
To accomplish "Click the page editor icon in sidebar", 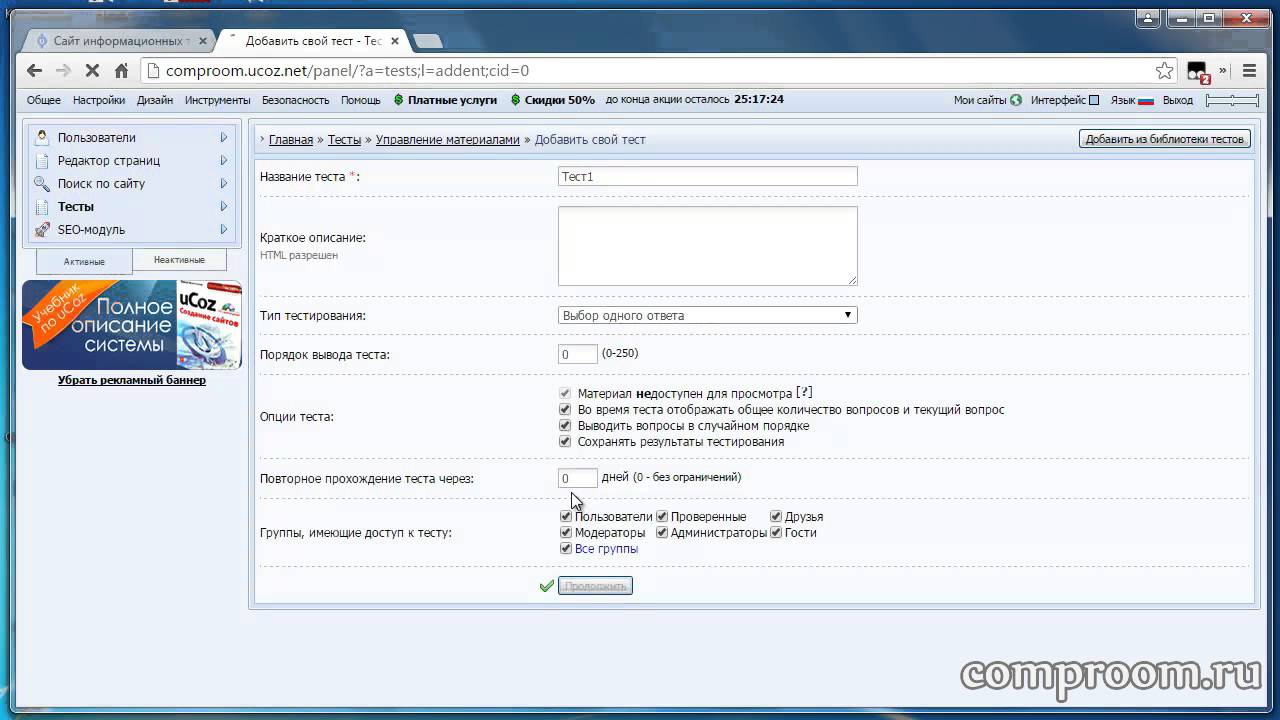I will click(41, 160).
